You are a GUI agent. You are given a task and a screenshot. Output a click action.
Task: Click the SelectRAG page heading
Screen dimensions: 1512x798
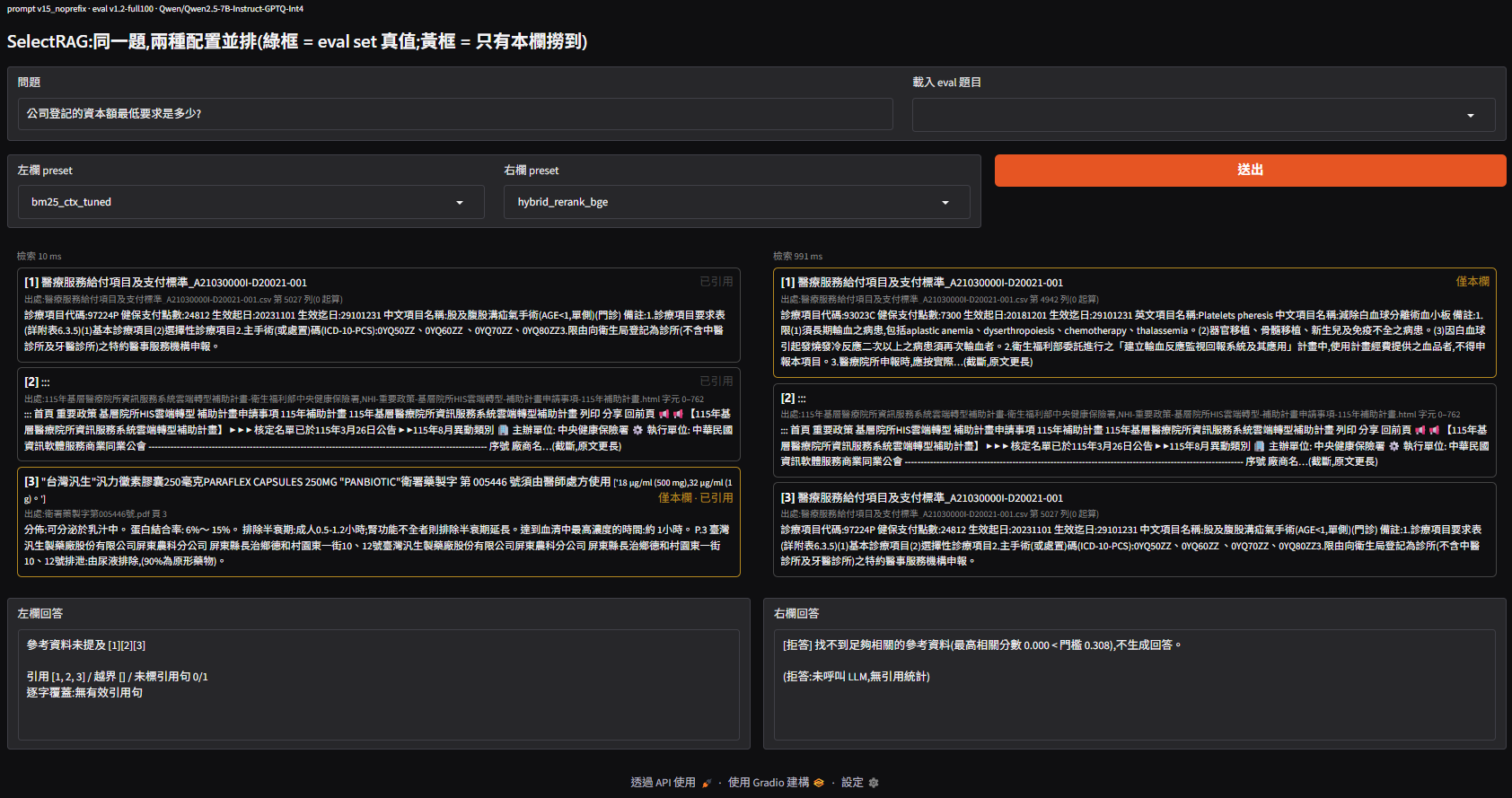pyautogui.click(x=297, y=41)
